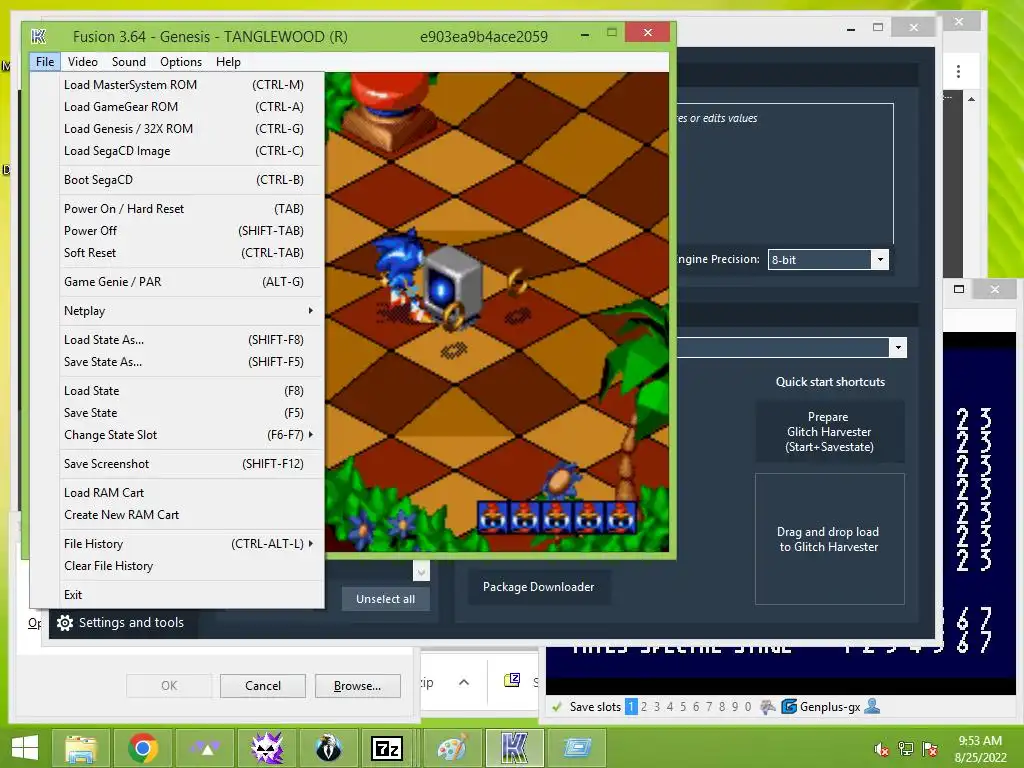
Task: Open the Help menu
Action: (229, 62)
